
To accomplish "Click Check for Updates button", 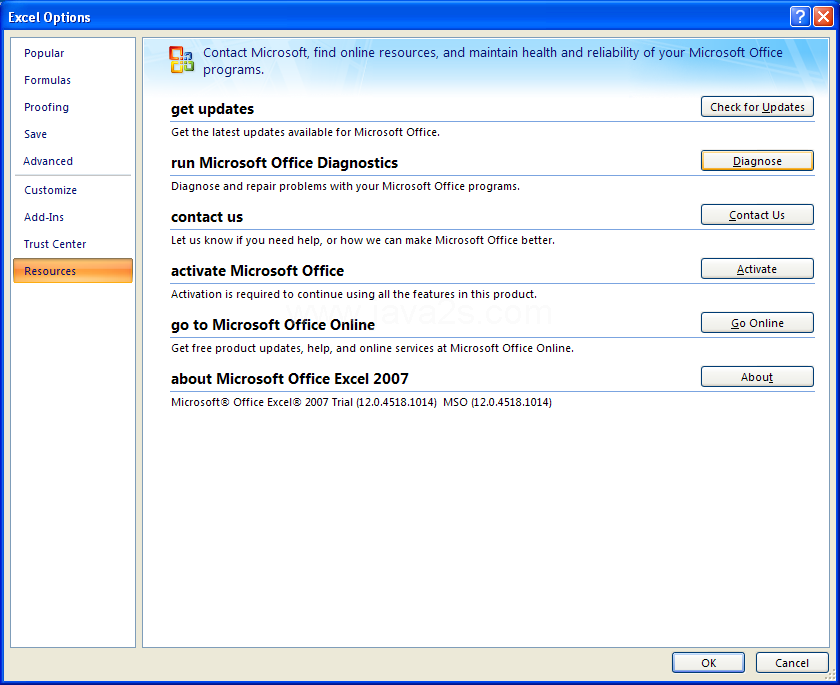I will pos(757,107).
